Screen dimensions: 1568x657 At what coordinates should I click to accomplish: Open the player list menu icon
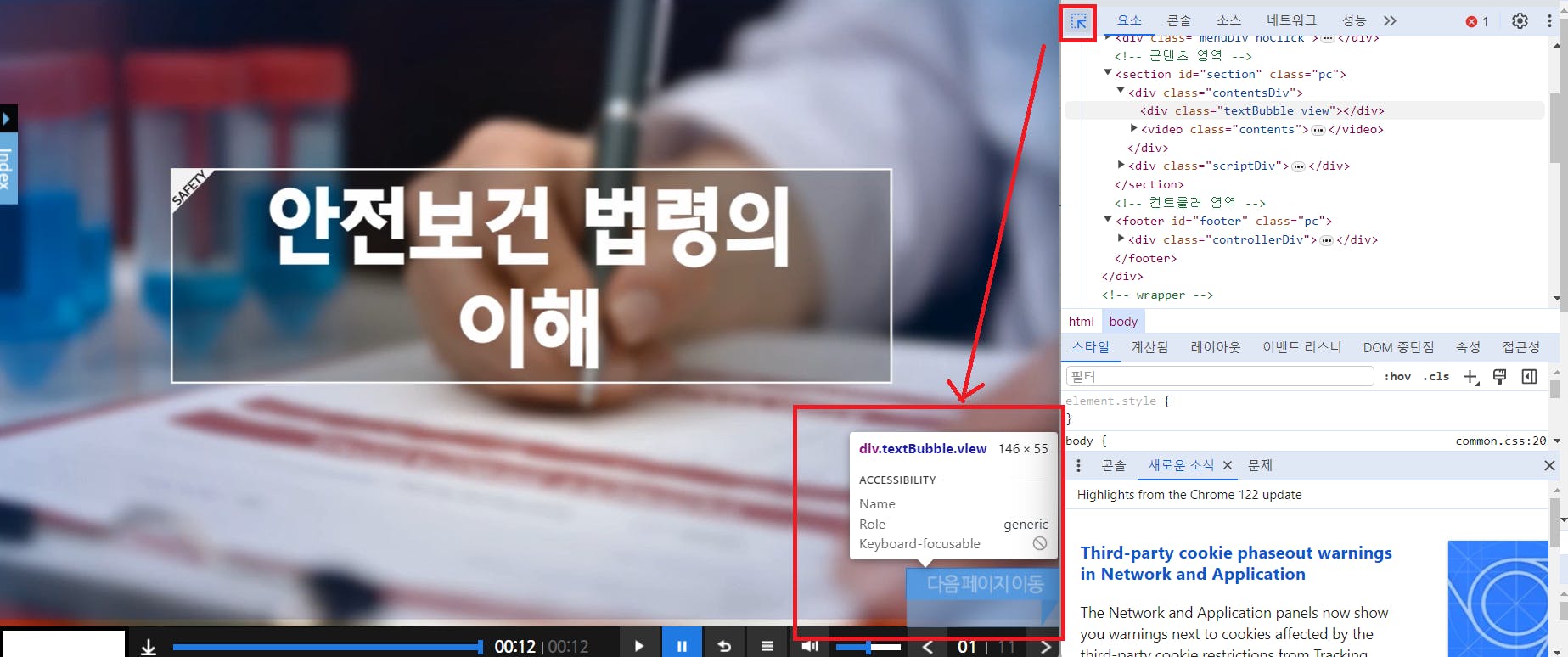pos(767,646)
